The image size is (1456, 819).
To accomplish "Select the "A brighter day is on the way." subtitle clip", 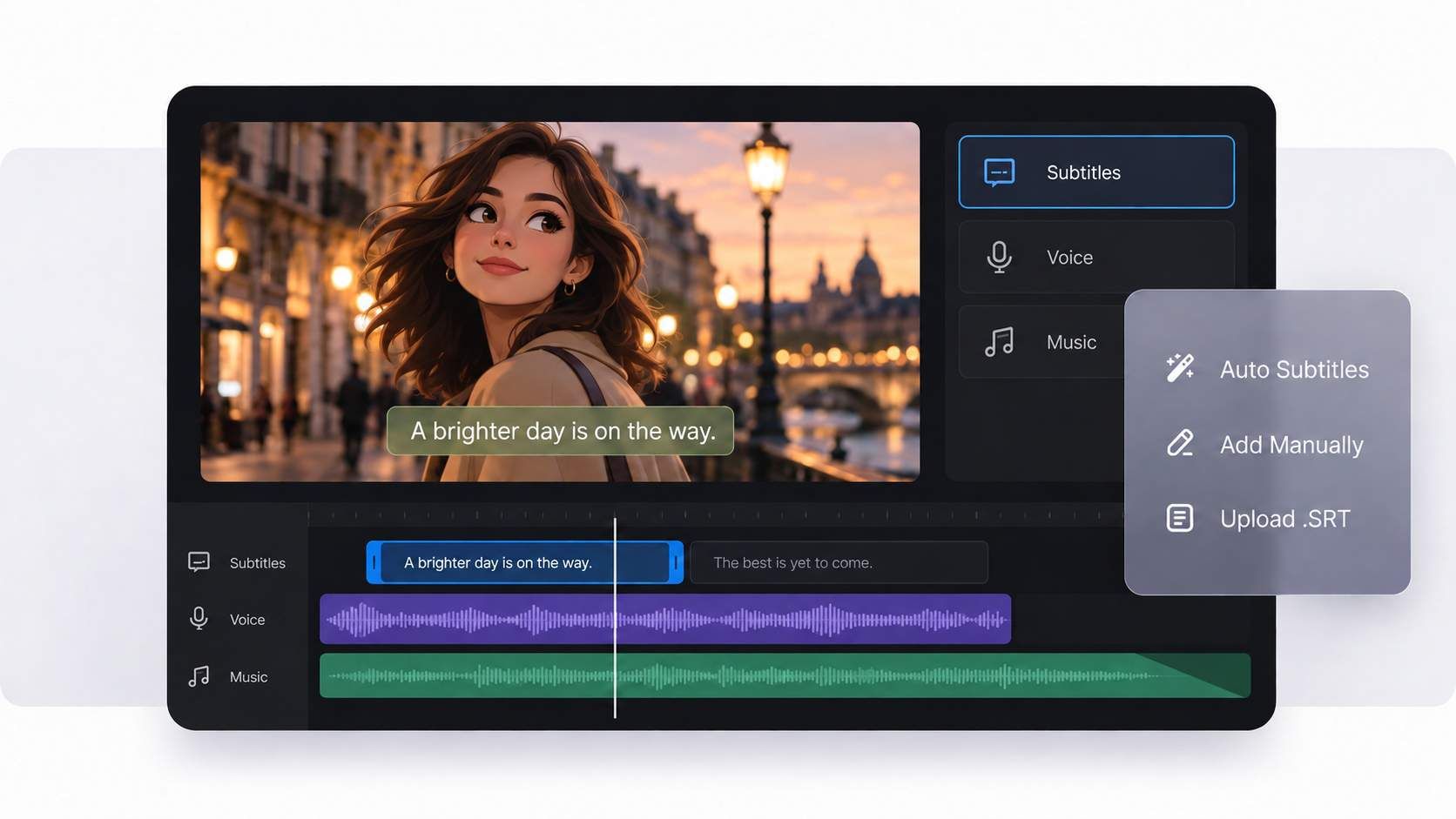I will coord(524,562).
